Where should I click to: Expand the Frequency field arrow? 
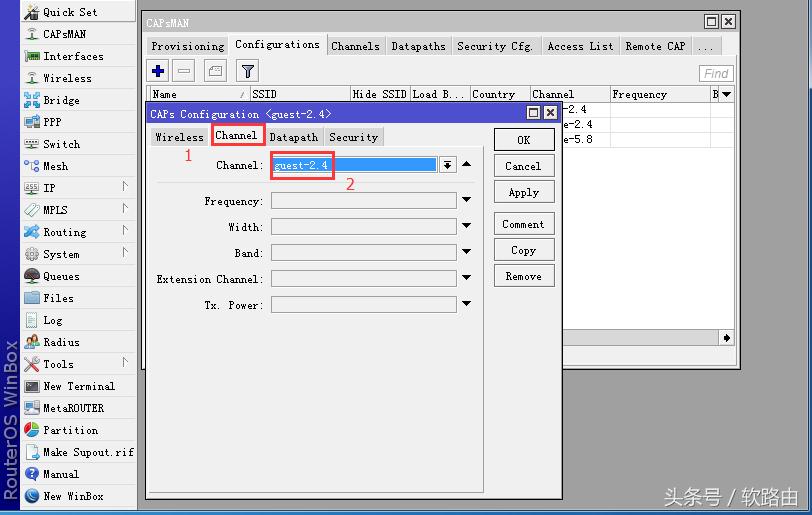tap(467, 200)
